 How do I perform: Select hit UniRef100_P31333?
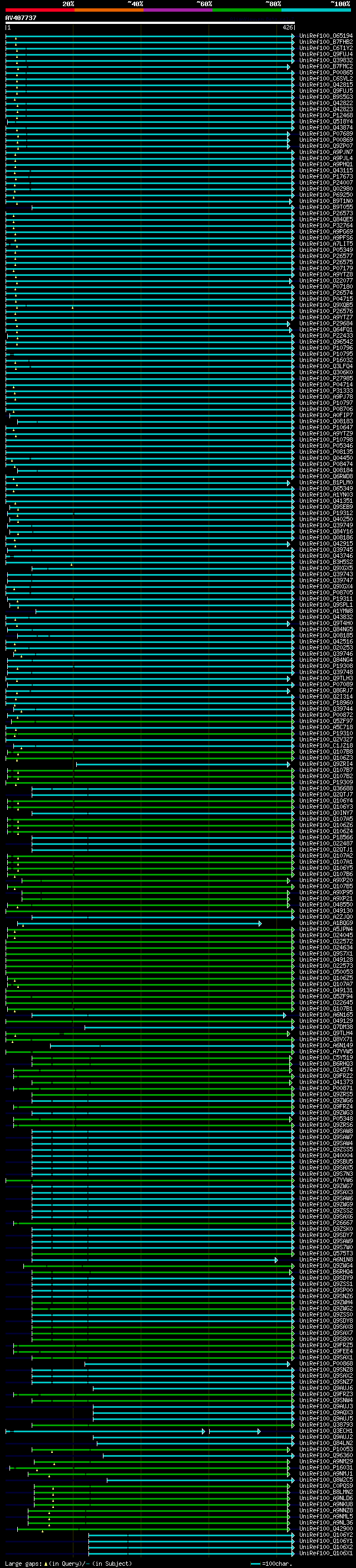(x=326, y=391)
